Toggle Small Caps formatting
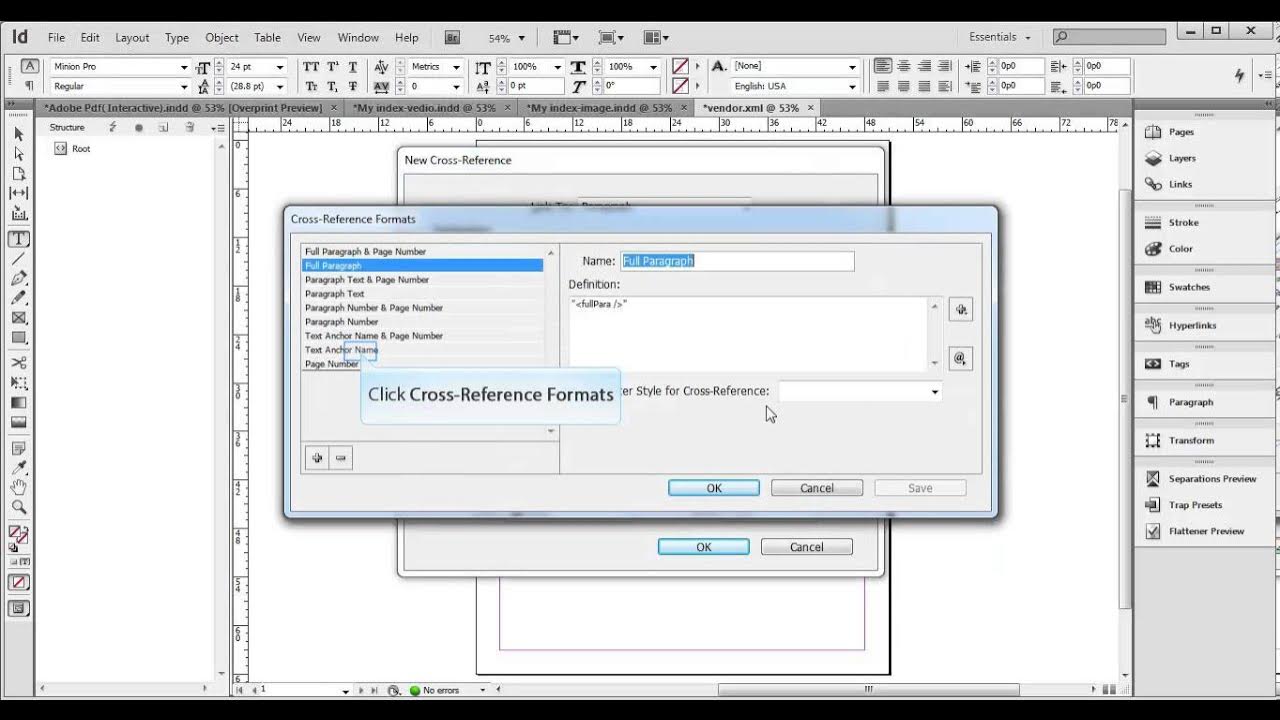Image resolution: width=1280 pixels, height=720 pixels. [311, 87]
